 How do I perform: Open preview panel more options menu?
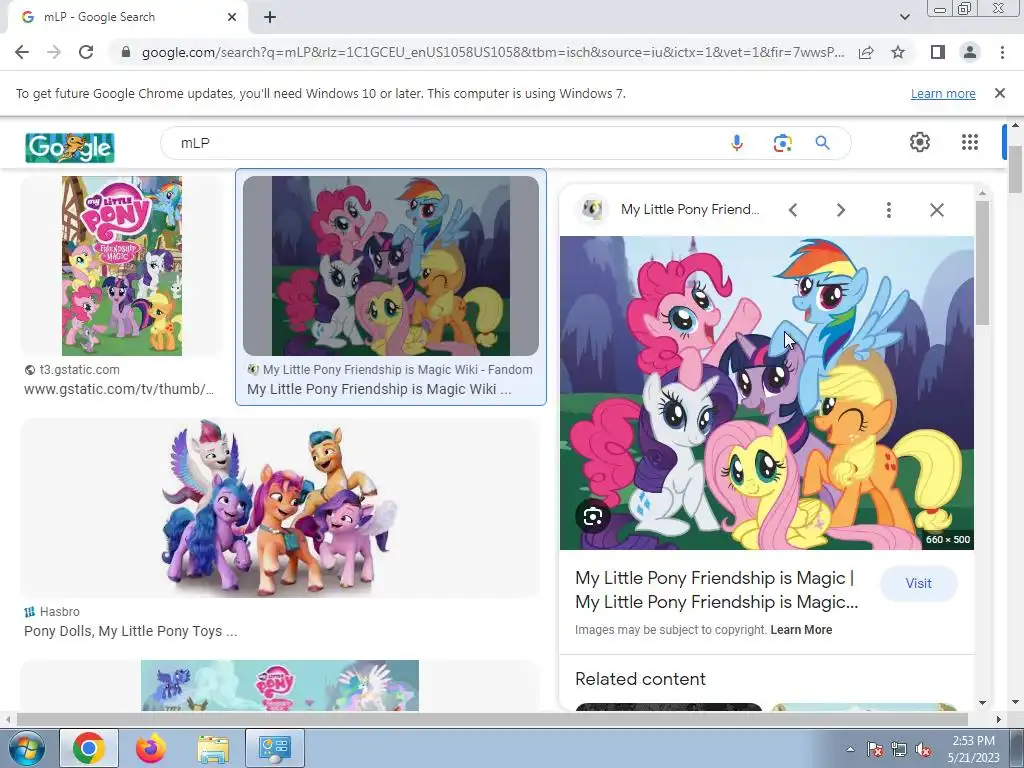pyautogui.click(x=888, y=210)
